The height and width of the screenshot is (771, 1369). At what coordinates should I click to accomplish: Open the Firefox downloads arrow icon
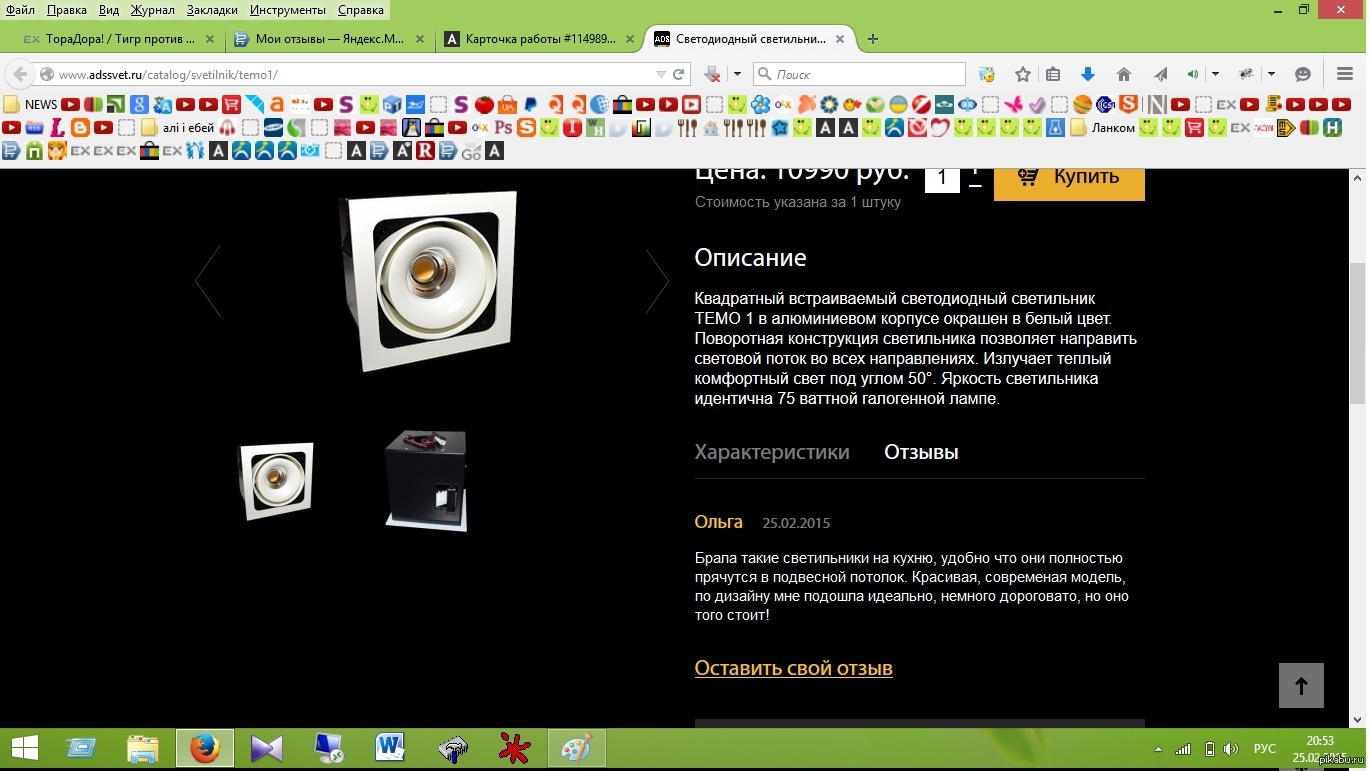1088,74
